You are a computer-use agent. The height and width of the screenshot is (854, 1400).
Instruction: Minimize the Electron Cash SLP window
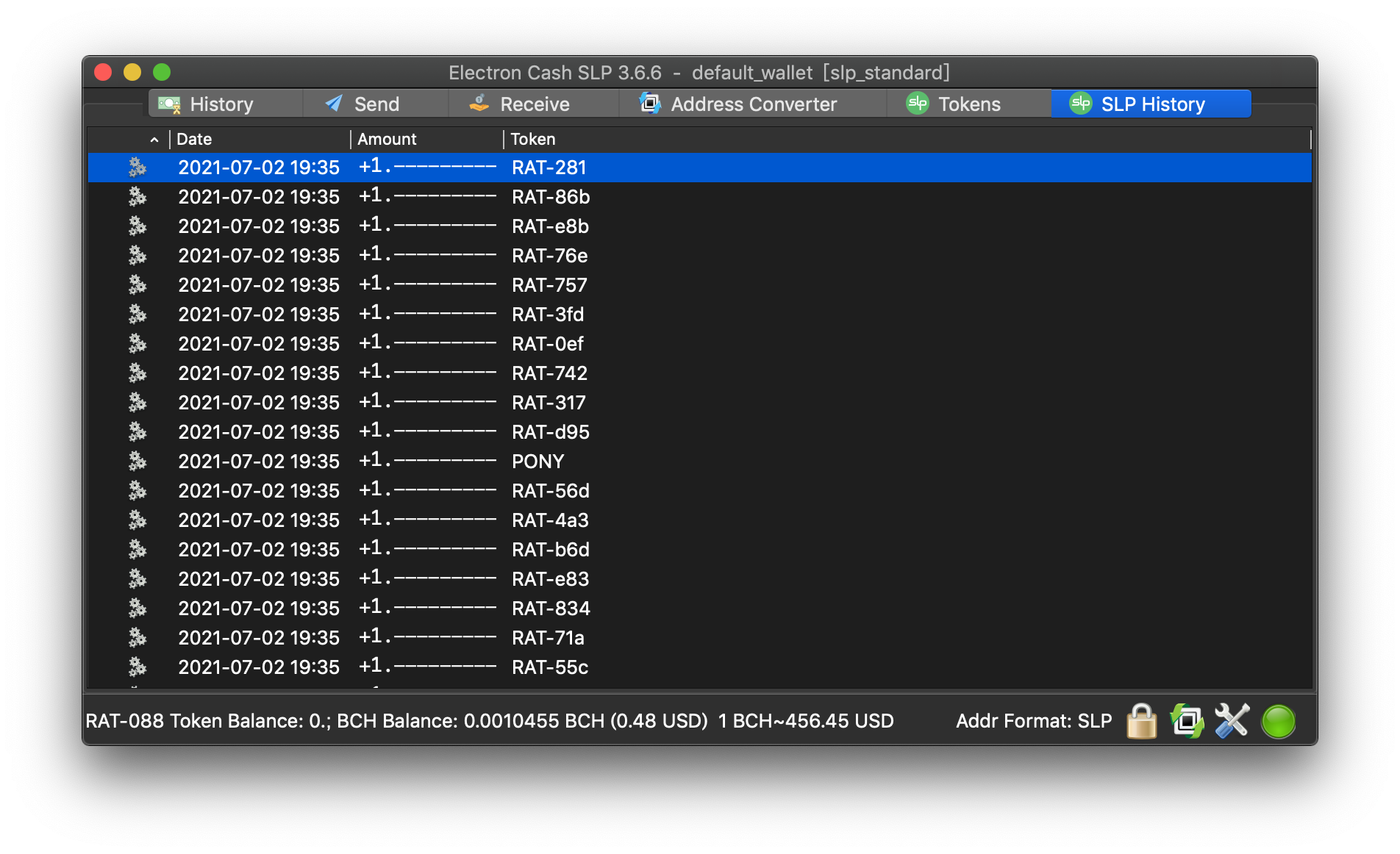[132, 72]
